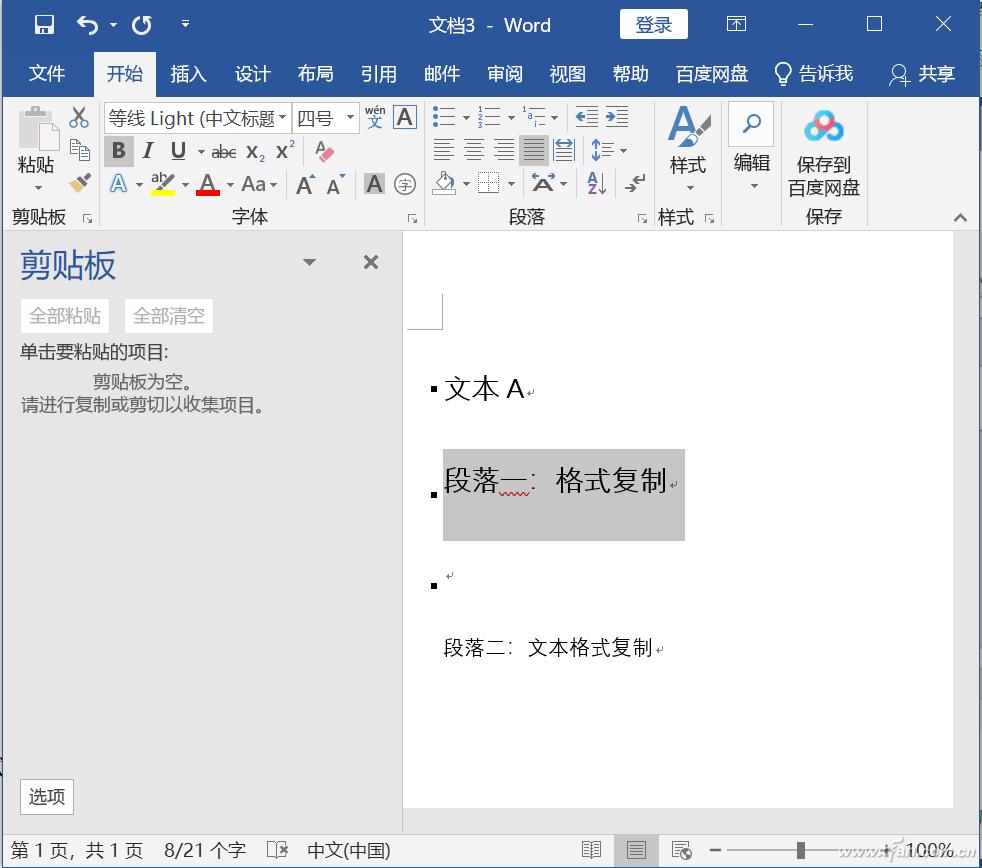Screen dimensions: 982x868
Task: Click the 登录 sign-in button
Action: tap(653, 24)
